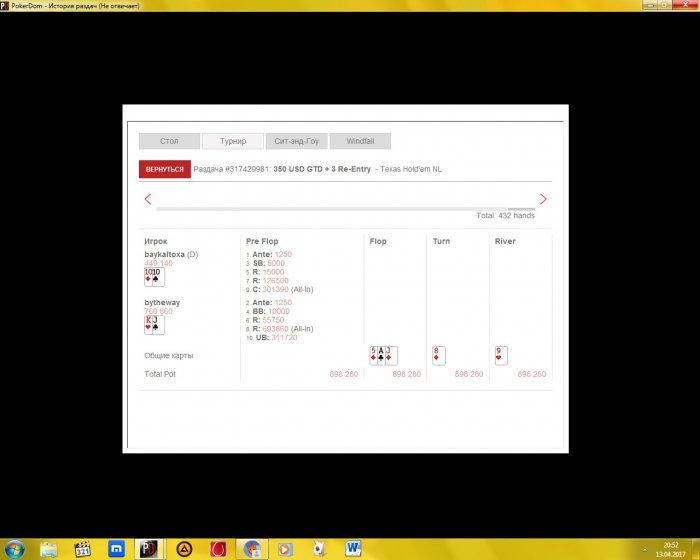
Task: Open AIMP player taskbar icon
Action: click(184, 549)
